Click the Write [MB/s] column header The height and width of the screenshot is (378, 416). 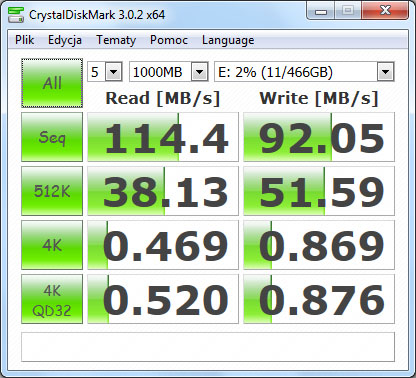319,99
